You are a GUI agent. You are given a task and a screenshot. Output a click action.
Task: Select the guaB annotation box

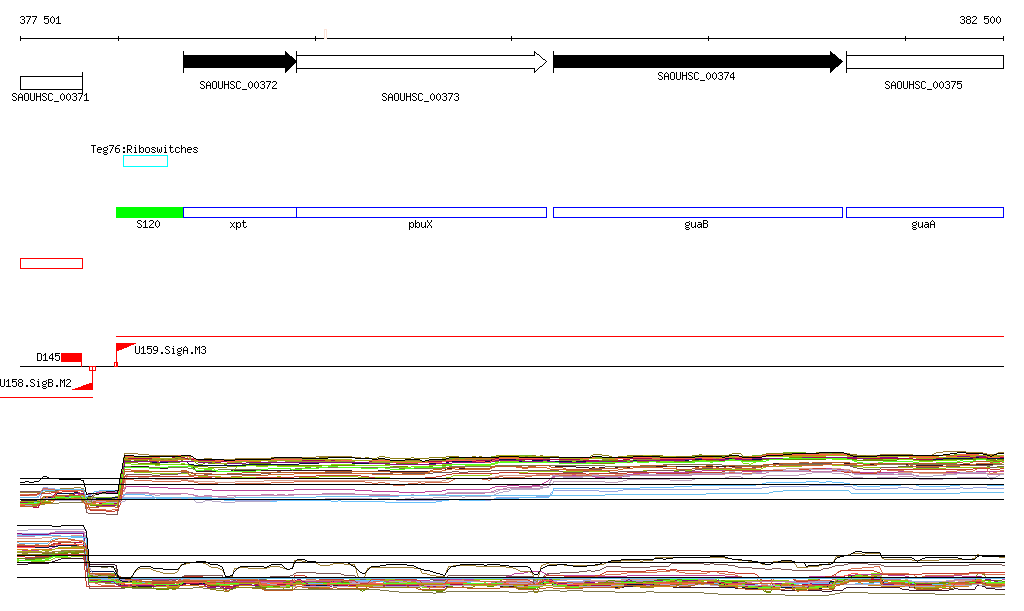pos(697,212)
